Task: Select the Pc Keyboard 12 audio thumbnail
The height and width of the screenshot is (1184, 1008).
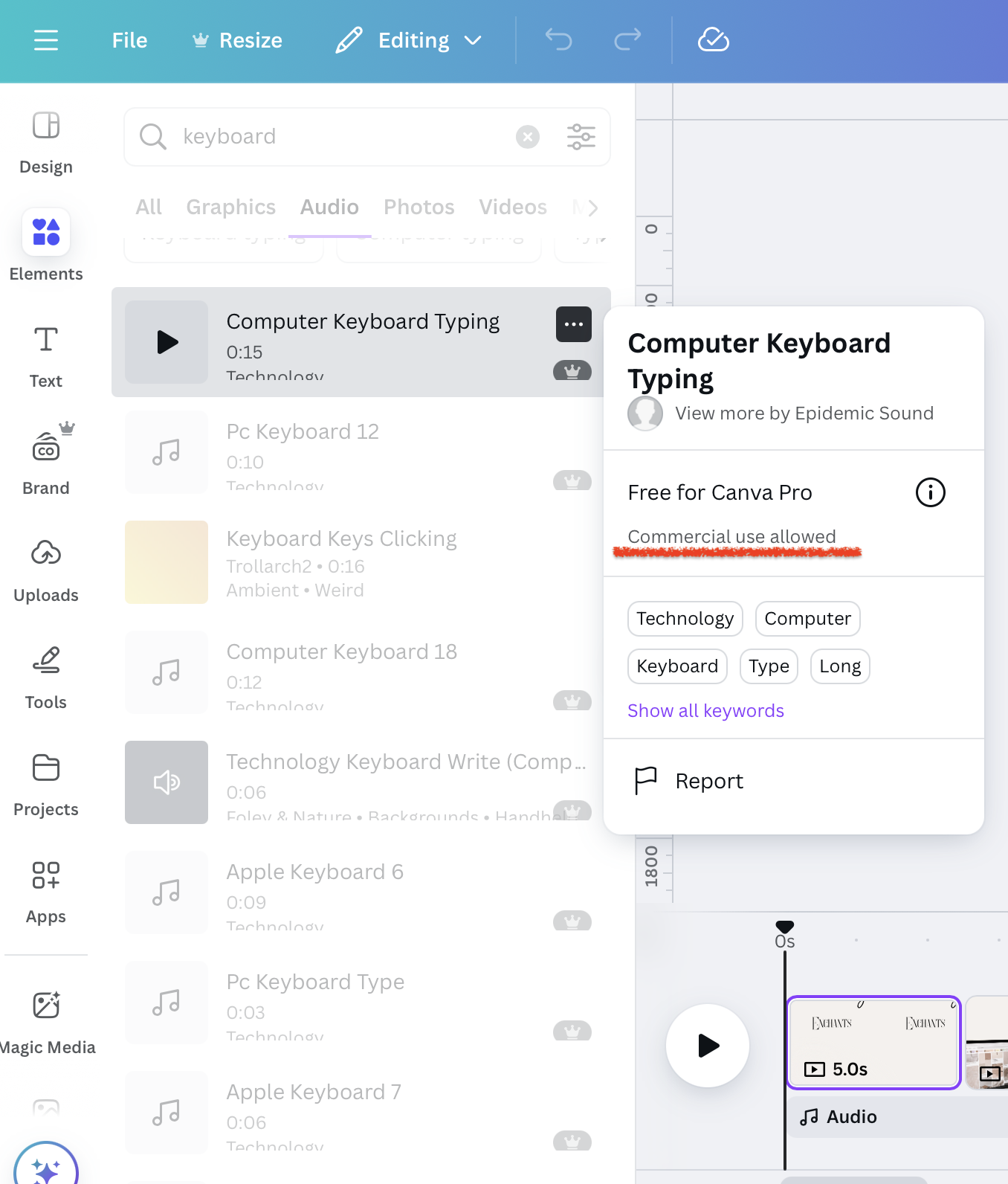Action: [x=167, y=452]
